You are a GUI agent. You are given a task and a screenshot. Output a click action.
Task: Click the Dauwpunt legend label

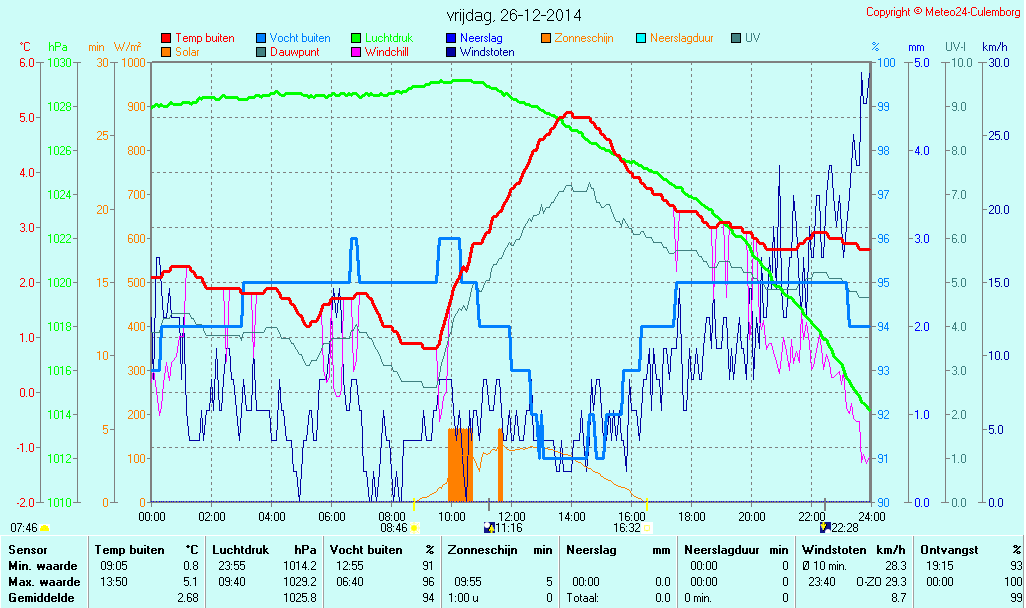pos(294,52)
